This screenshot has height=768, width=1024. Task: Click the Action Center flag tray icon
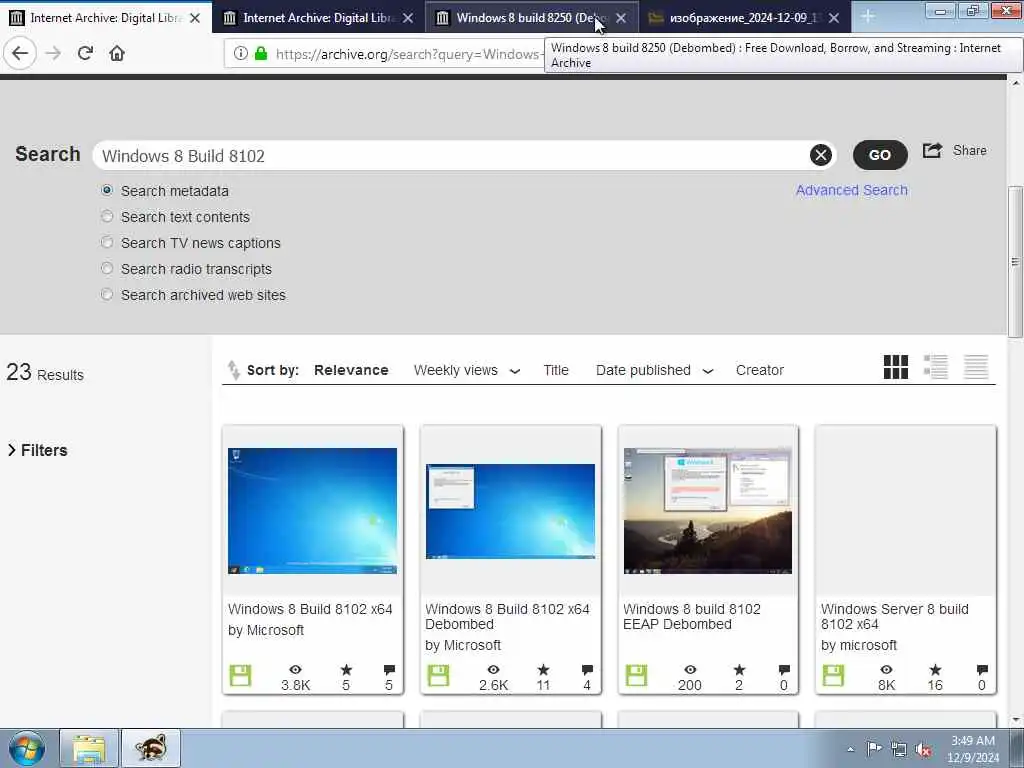[x=874, y=749]
